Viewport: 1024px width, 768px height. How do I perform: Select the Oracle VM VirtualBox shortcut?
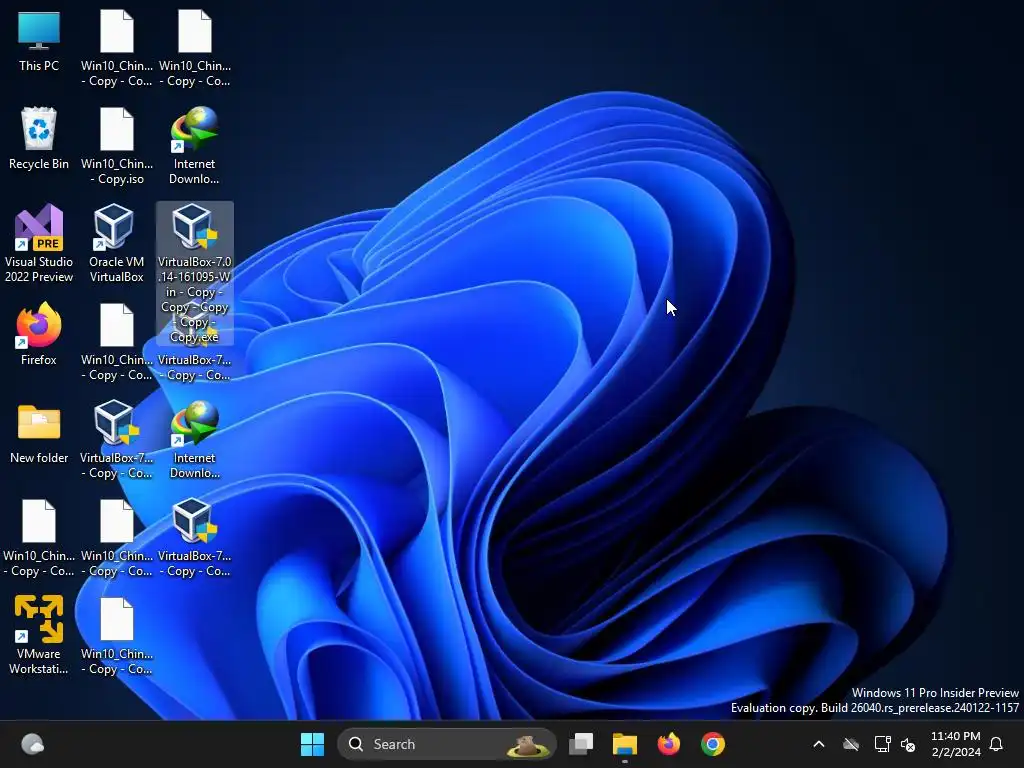pyautogui.click(x=116, y=243)
